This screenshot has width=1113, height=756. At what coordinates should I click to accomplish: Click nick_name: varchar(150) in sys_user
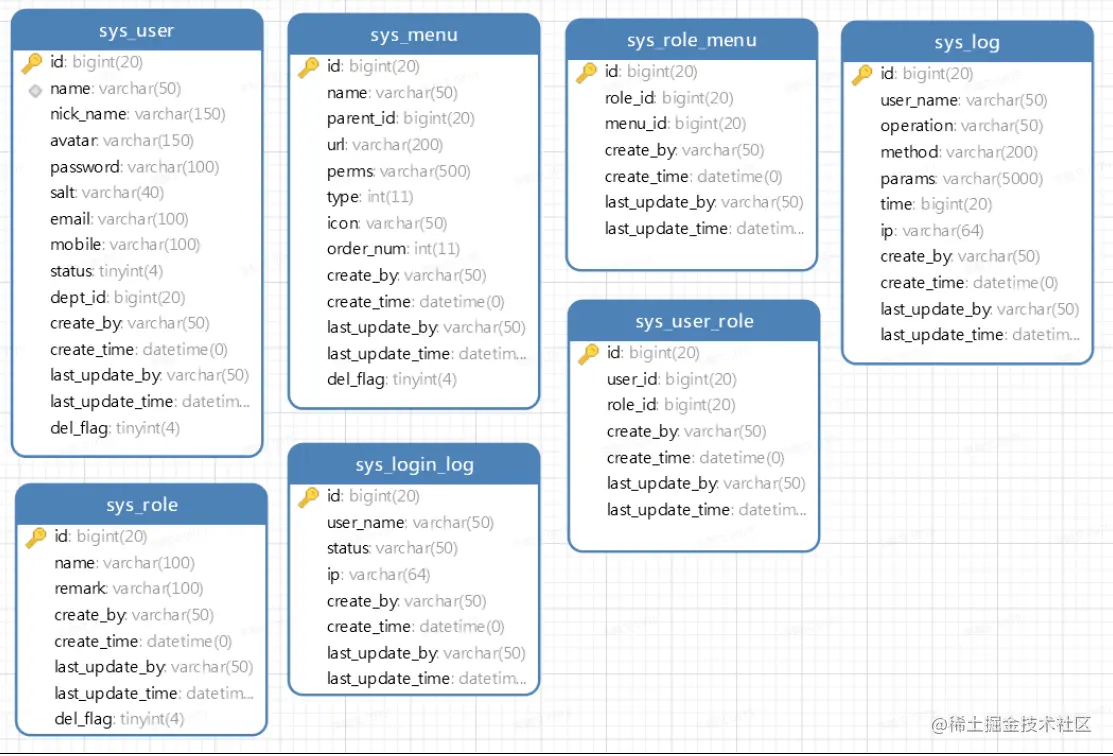(x=138, y=114)
